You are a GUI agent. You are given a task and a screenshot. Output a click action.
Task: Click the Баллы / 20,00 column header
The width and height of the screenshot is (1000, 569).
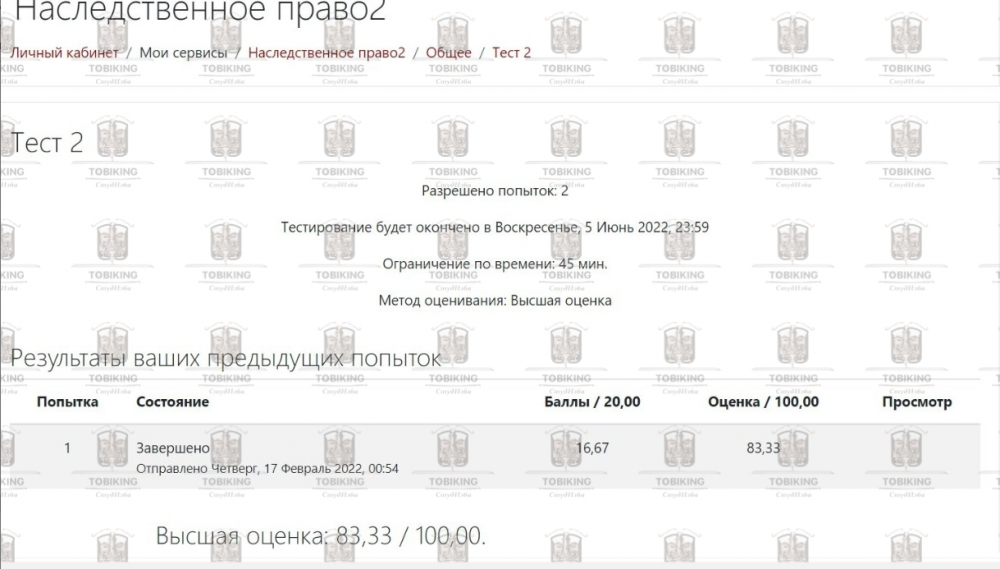[x=592, y=402]
